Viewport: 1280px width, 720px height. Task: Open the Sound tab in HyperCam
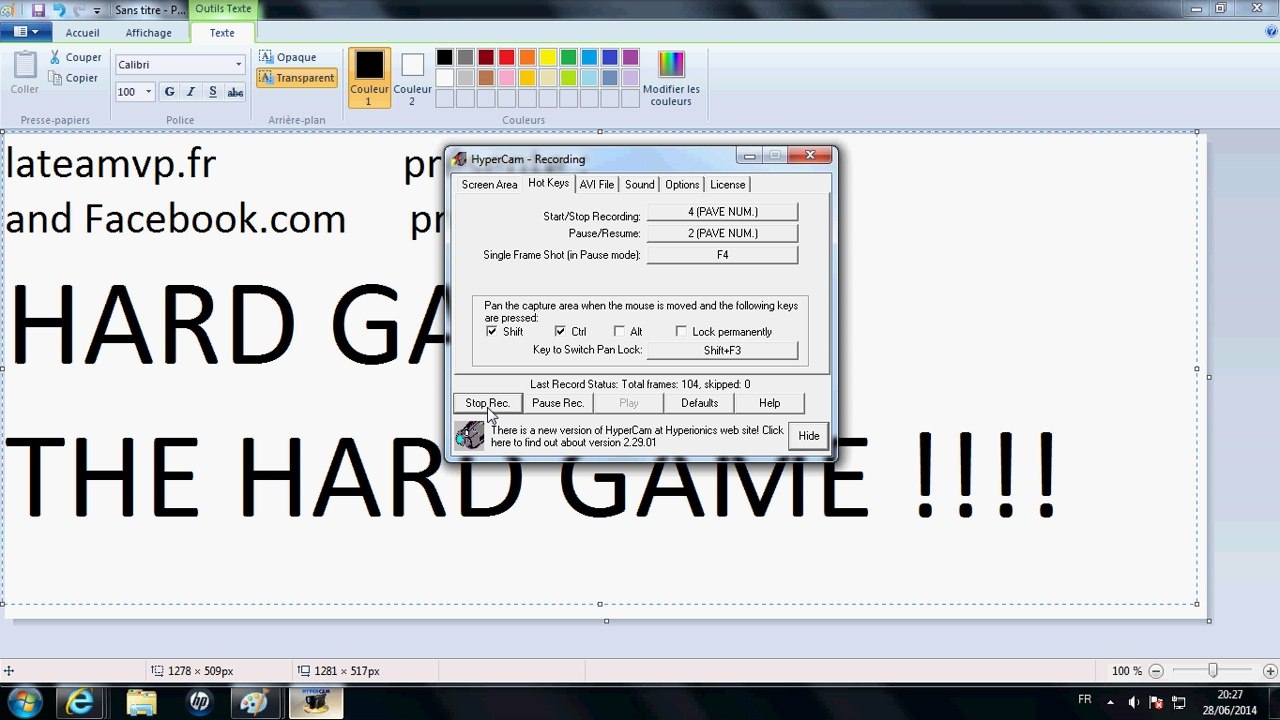640,185
